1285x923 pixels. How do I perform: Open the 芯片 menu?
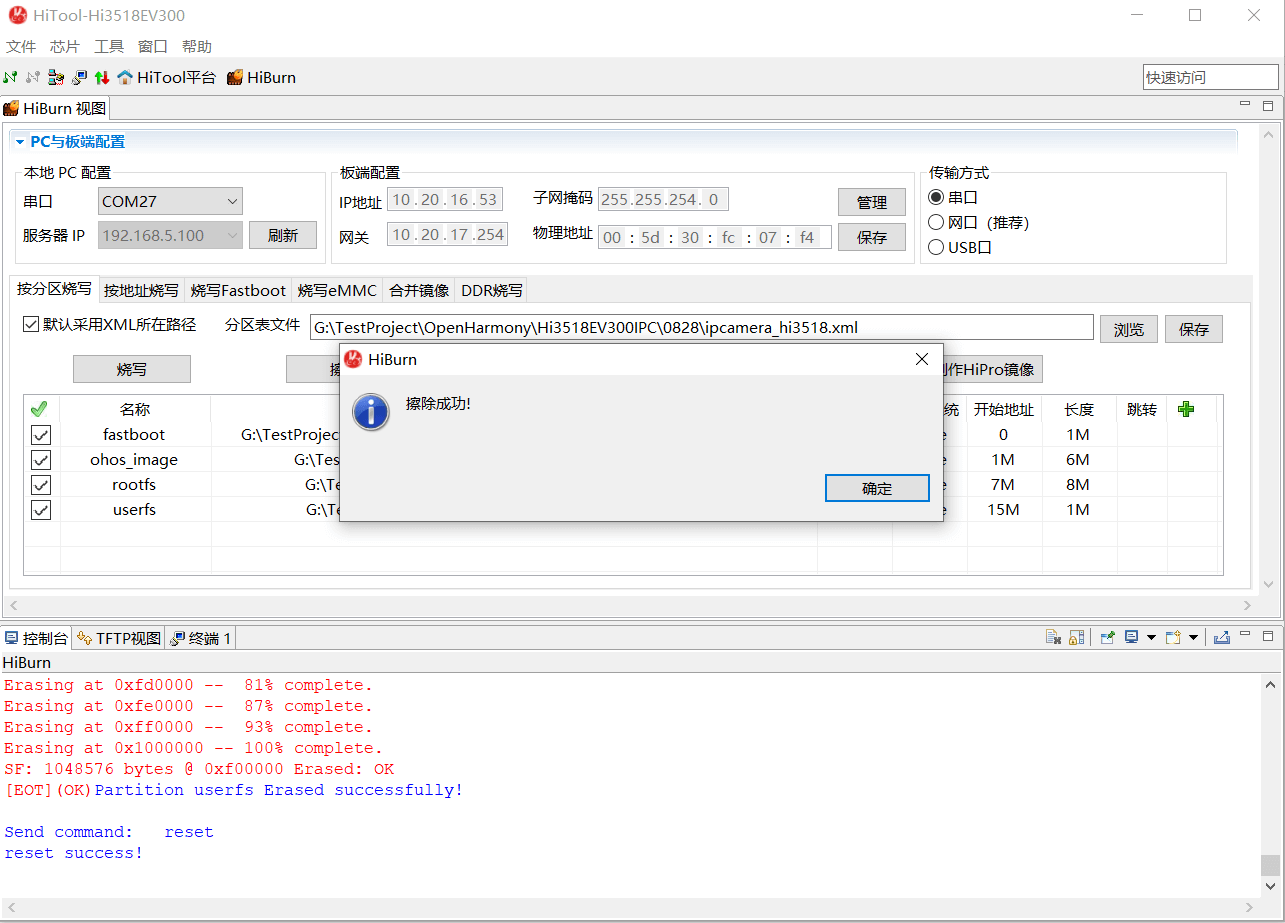click(65, 47)
